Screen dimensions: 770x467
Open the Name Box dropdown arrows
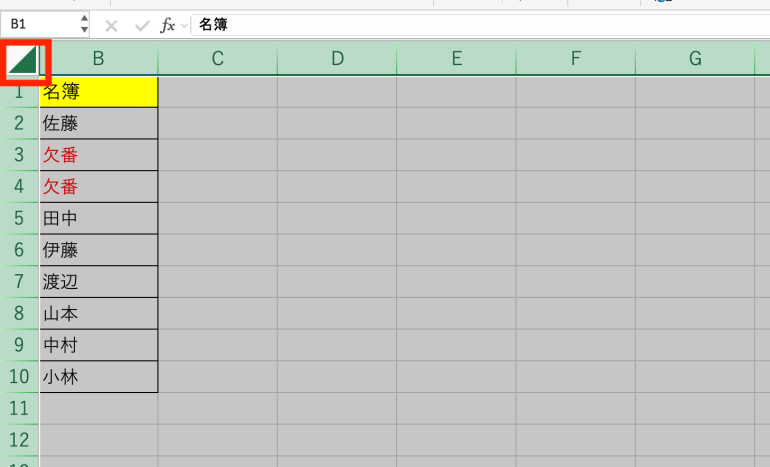click(x=84, y=24)
